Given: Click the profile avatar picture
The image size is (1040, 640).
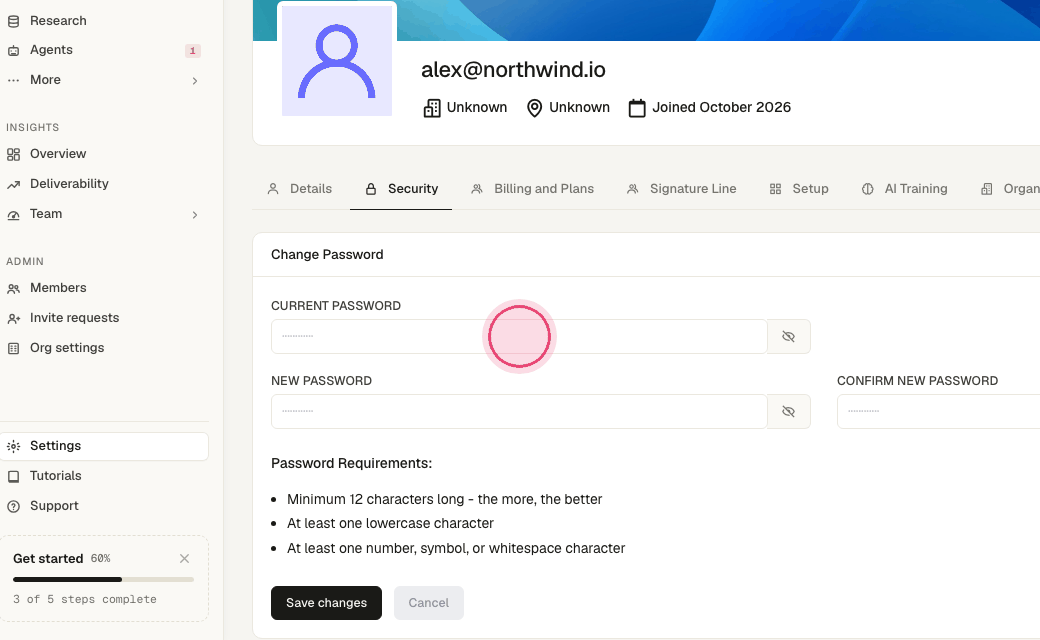Looking at the screenshot, I should click(x=337, y=61).
